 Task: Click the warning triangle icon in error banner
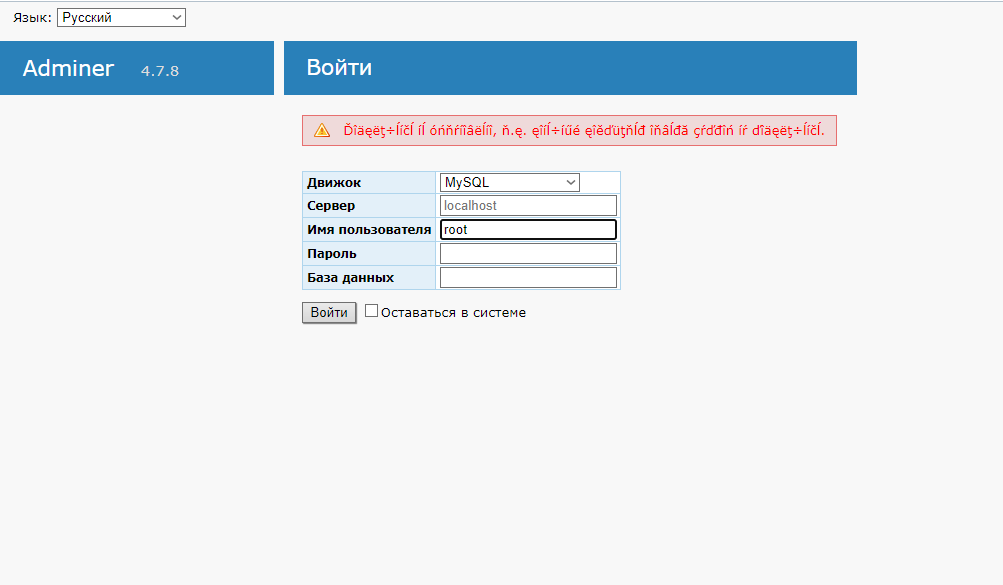(x=322, y=131)
